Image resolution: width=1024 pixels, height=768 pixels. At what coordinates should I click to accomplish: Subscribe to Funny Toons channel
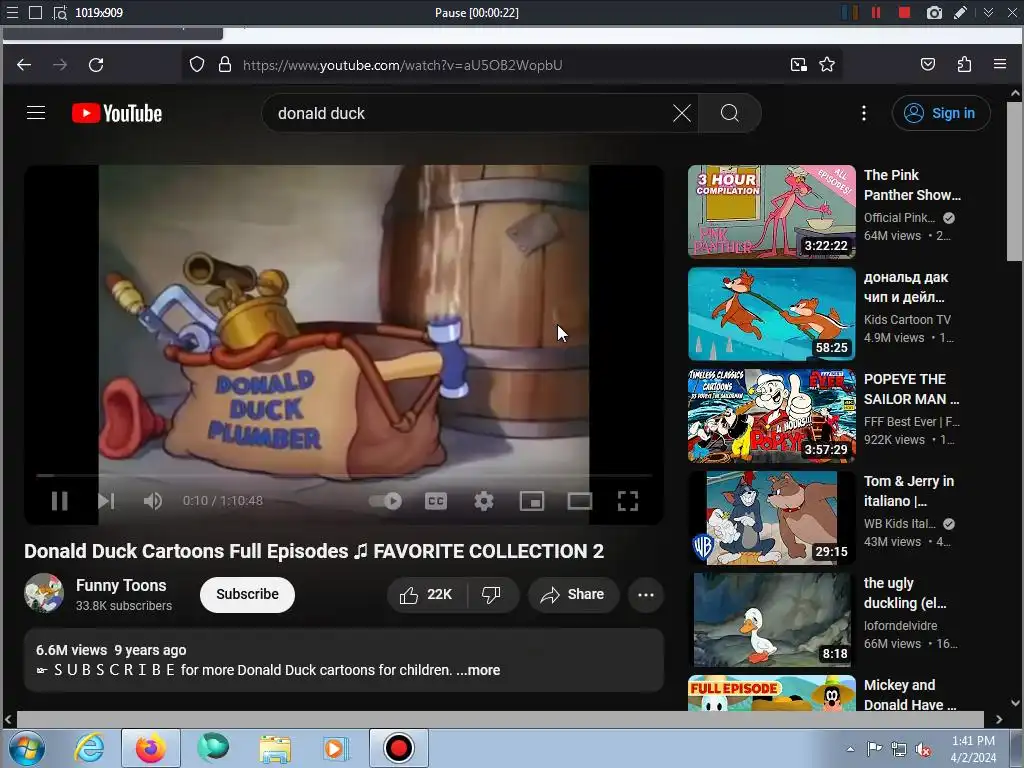coord(247,594)
